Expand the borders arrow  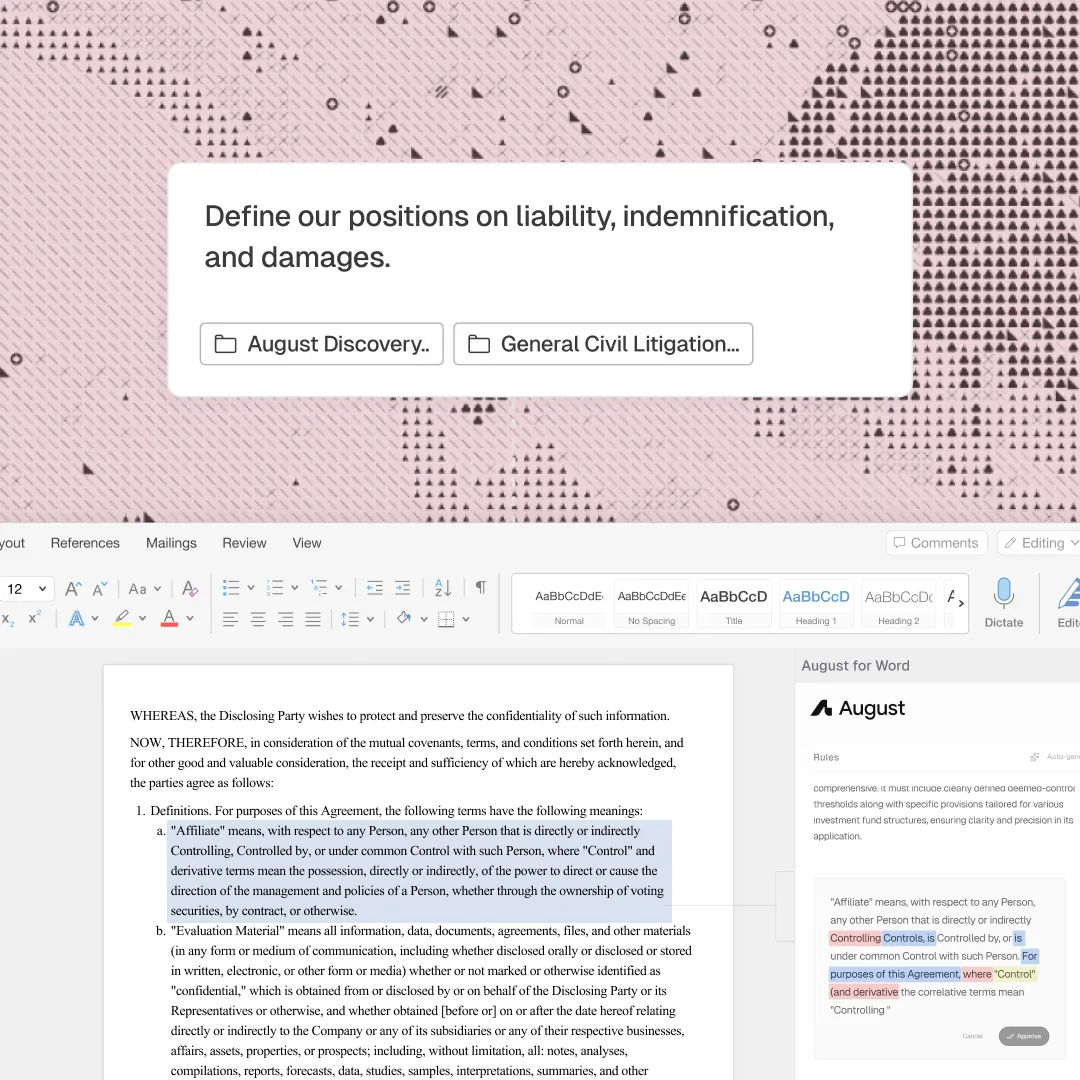466,619
